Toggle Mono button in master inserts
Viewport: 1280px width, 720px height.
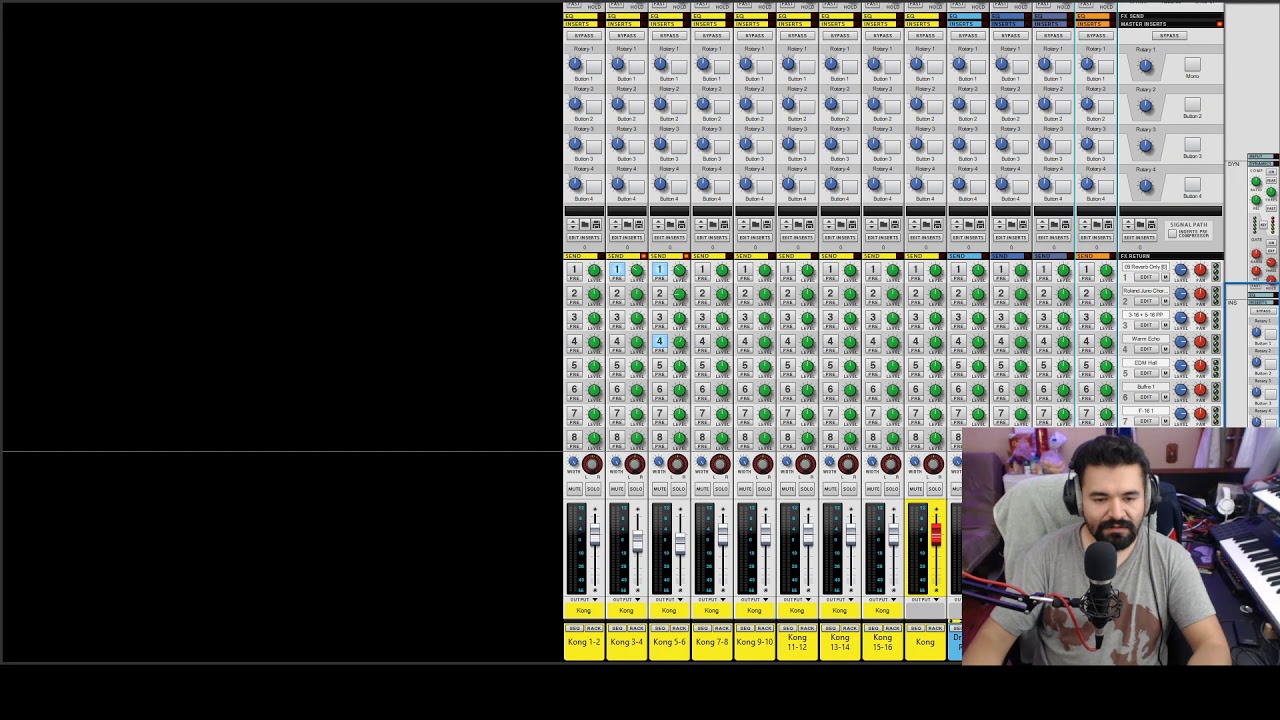click(1192, 65)
